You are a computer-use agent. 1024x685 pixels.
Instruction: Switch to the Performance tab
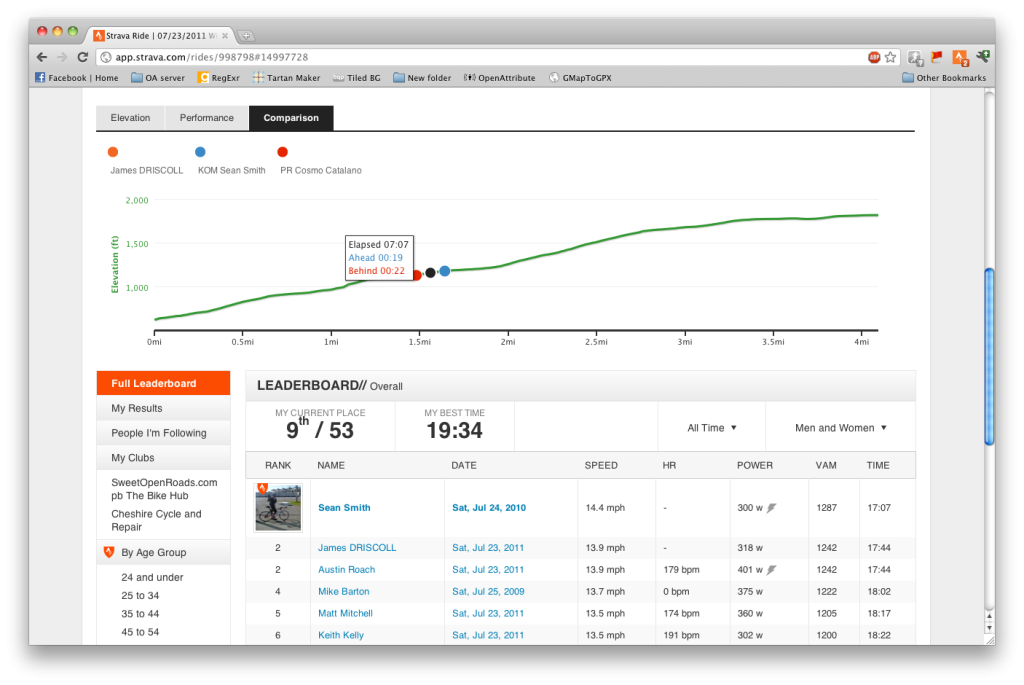pos(207,118)
